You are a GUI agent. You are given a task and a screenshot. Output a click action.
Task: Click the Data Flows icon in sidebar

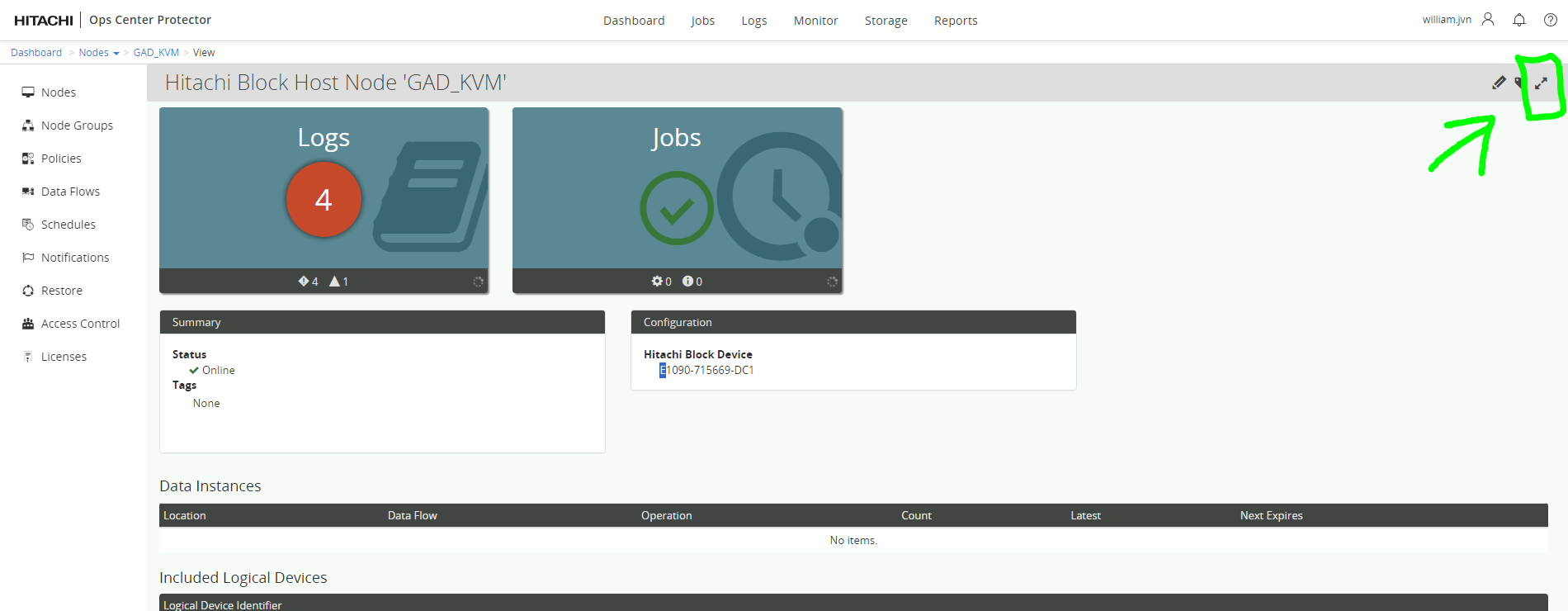tap(28, 192)
